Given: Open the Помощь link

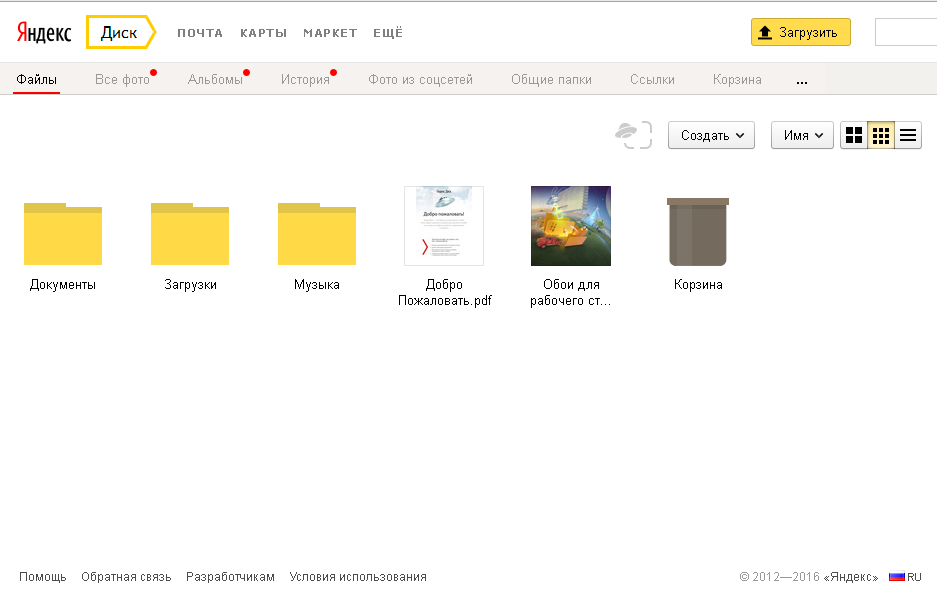Looking at the screenshot, I should point(43,576).
